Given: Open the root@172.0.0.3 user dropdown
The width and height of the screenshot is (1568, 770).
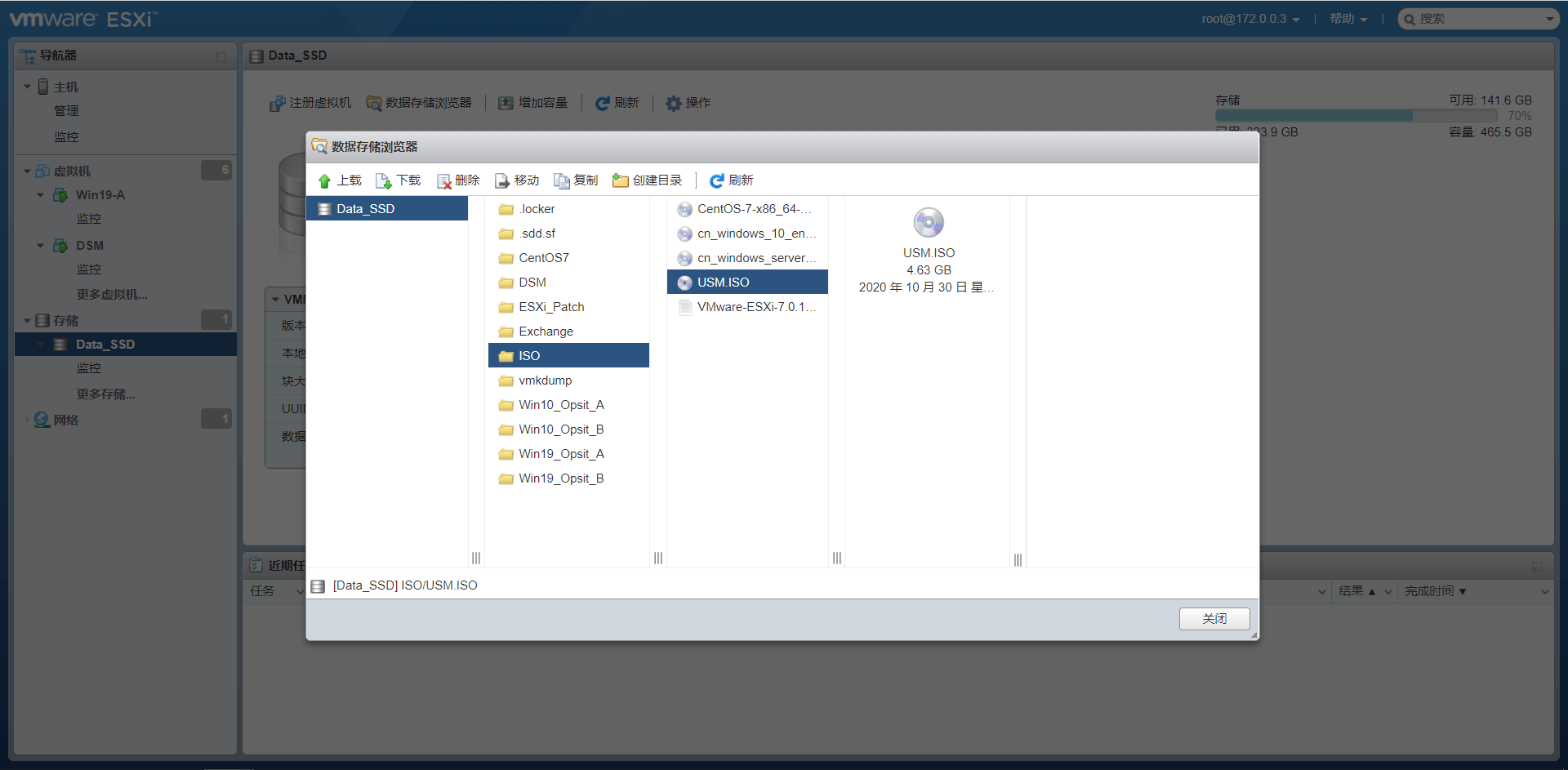Looking at the screenshot, I should click(x=1250, y=19).
